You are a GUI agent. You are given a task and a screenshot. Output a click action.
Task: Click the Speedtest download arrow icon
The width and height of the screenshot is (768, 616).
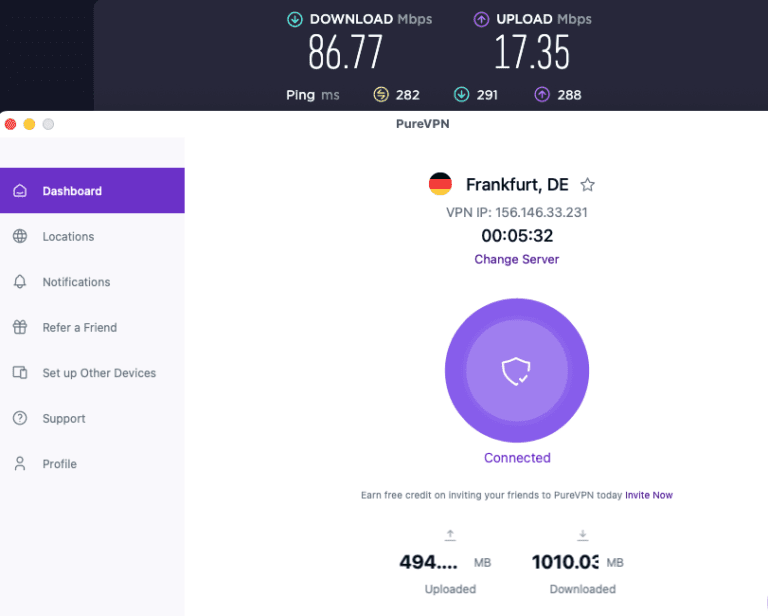[x=294, y=20]
